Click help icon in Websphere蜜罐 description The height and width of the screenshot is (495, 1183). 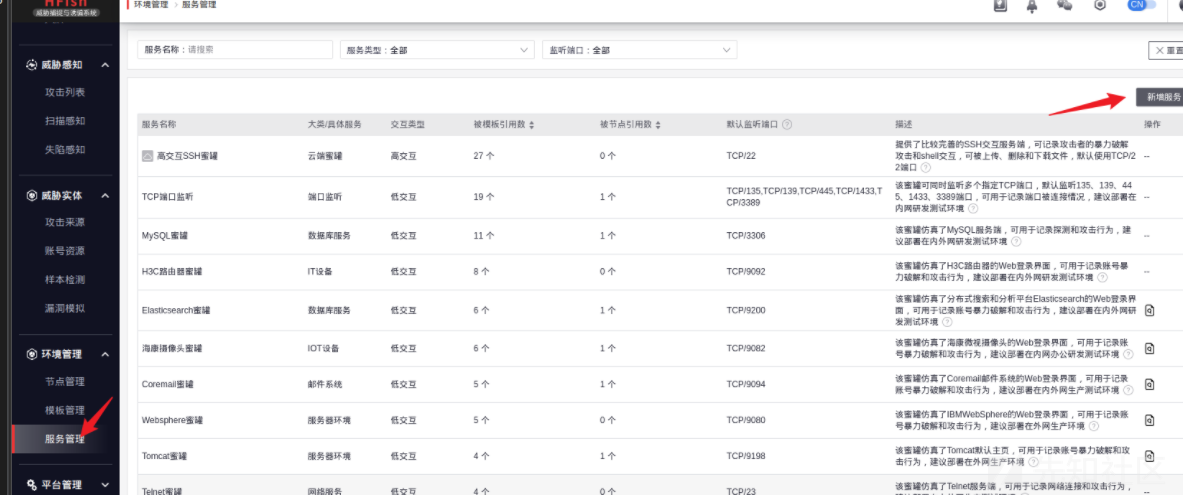tap(1095, 426)
